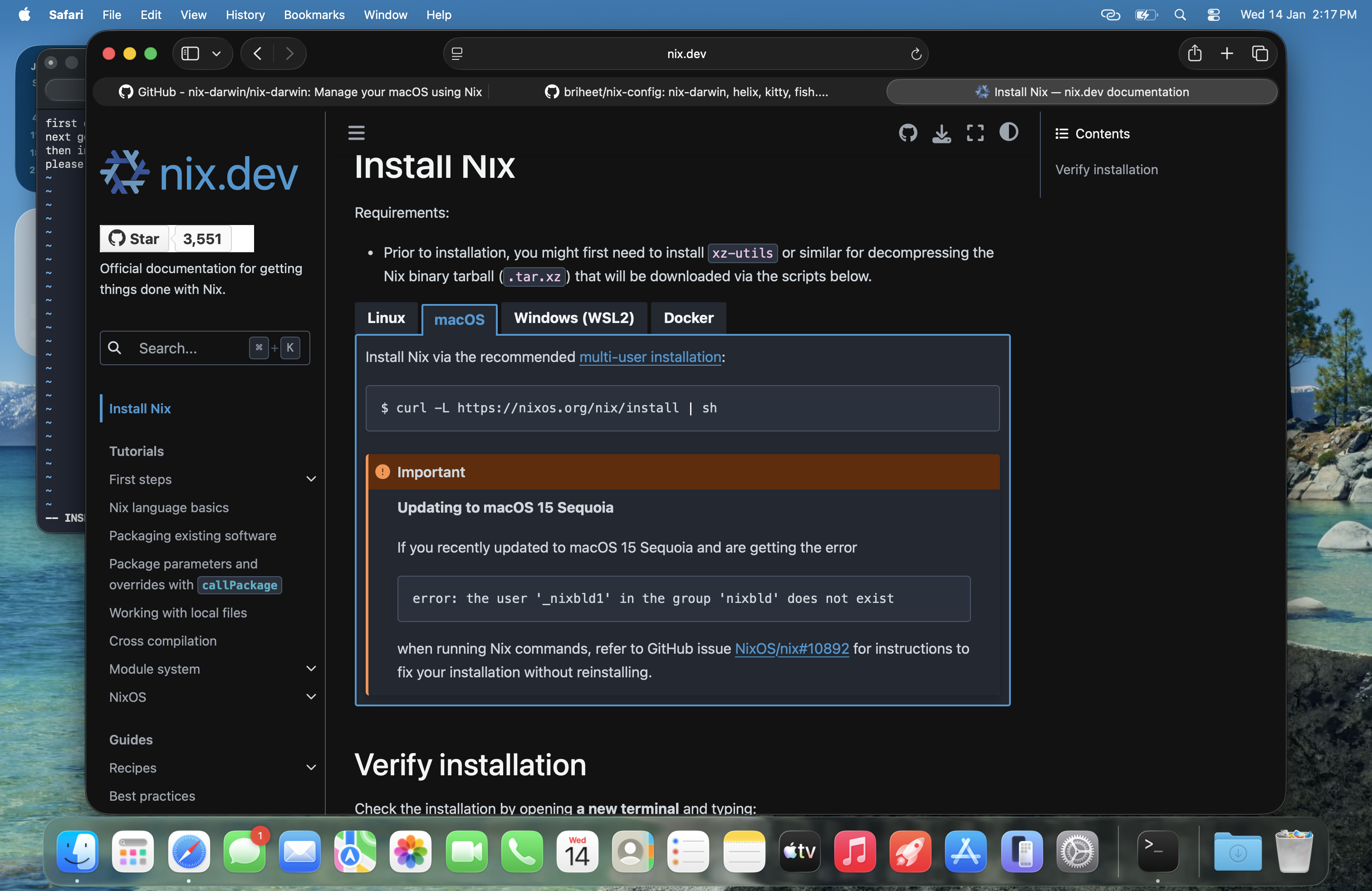This screenshot has height=891, width=1372.
Task: Open Launchpad from the Dock
Action: pos(132,852)
